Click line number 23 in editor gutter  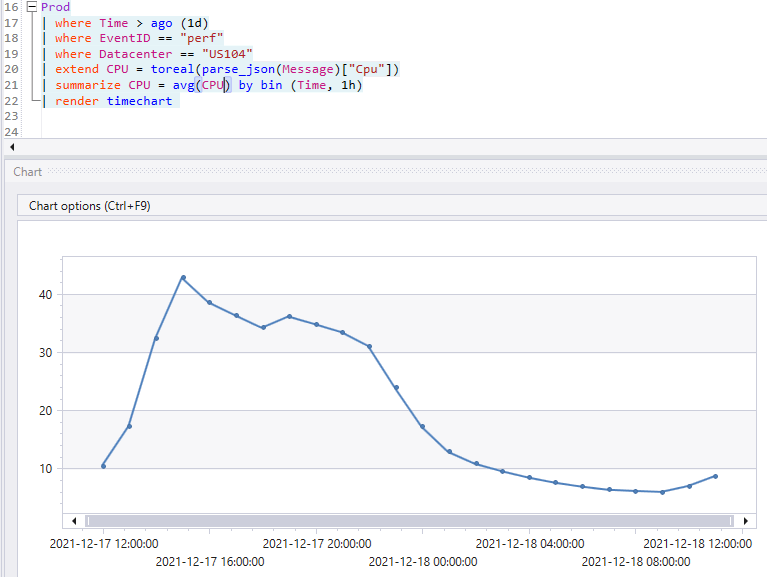pyautogui.click(x=11, y=116)
